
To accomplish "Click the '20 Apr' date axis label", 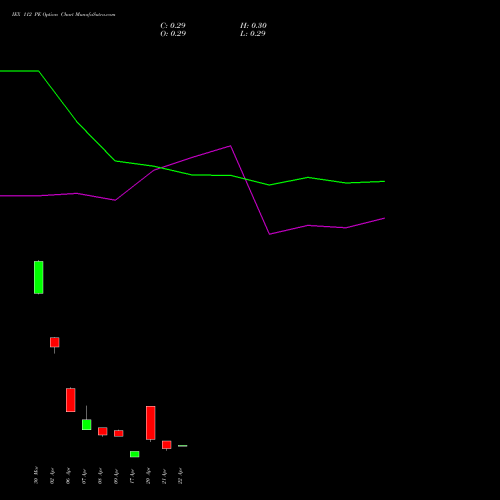I will [x=148, y=476].
